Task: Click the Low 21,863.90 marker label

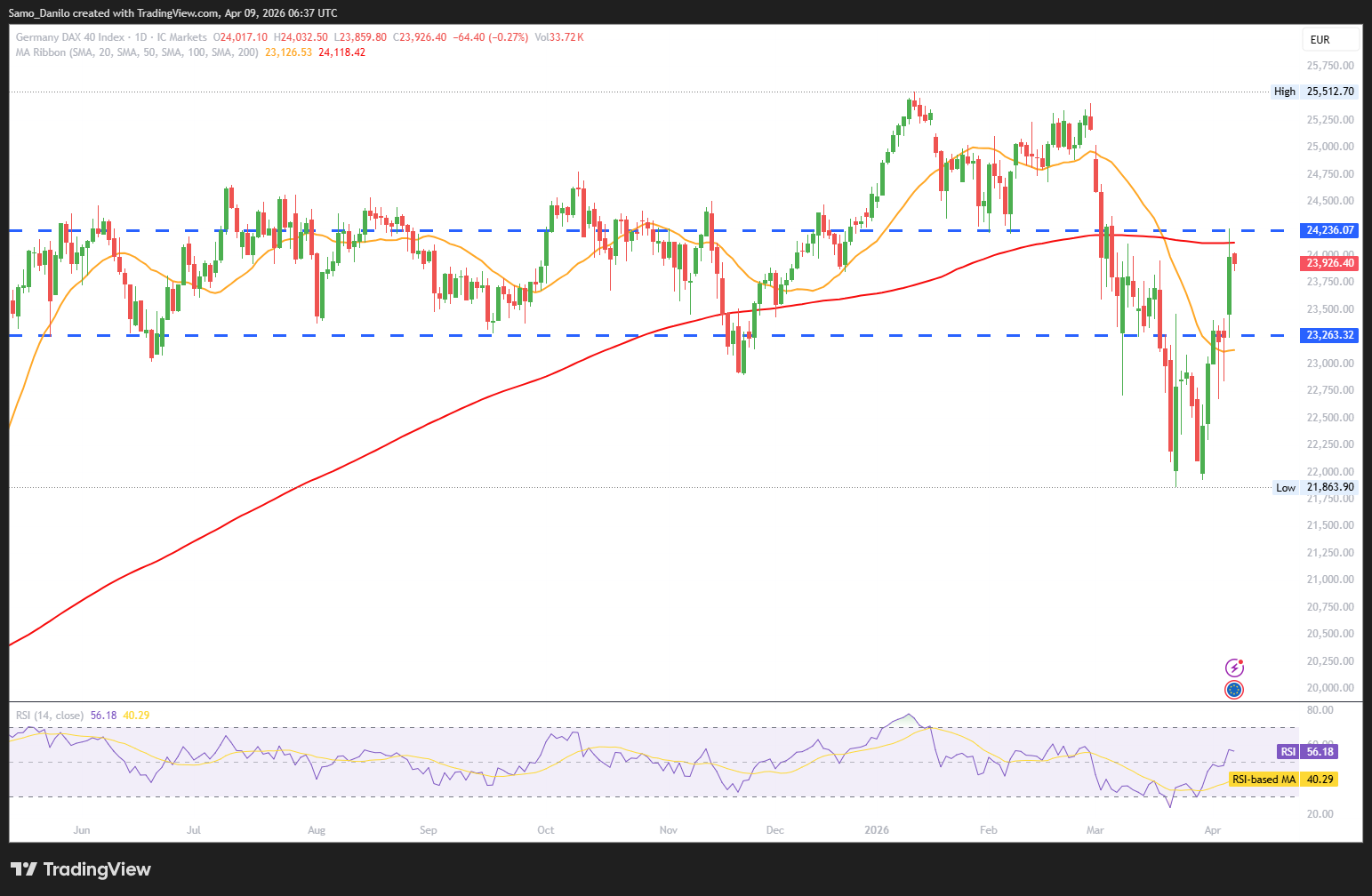Action: click(1315, 488)
